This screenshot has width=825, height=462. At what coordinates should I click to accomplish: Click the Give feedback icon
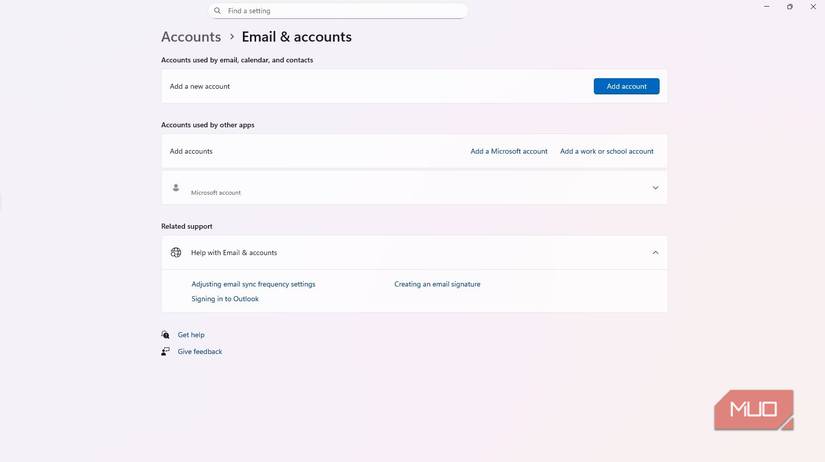click(x=166, y=352)
